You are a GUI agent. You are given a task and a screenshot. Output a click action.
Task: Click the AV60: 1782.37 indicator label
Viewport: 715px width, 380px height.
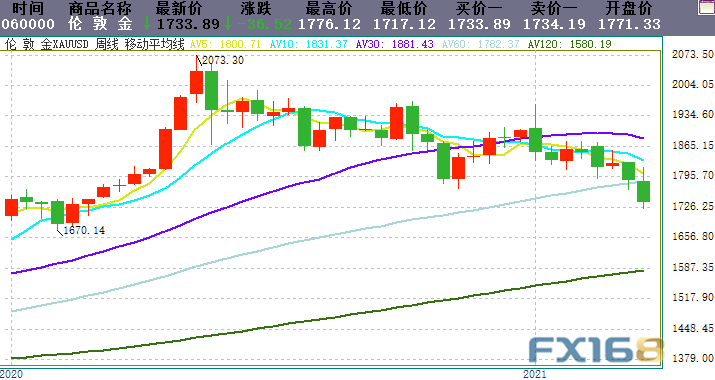(481, 44)
